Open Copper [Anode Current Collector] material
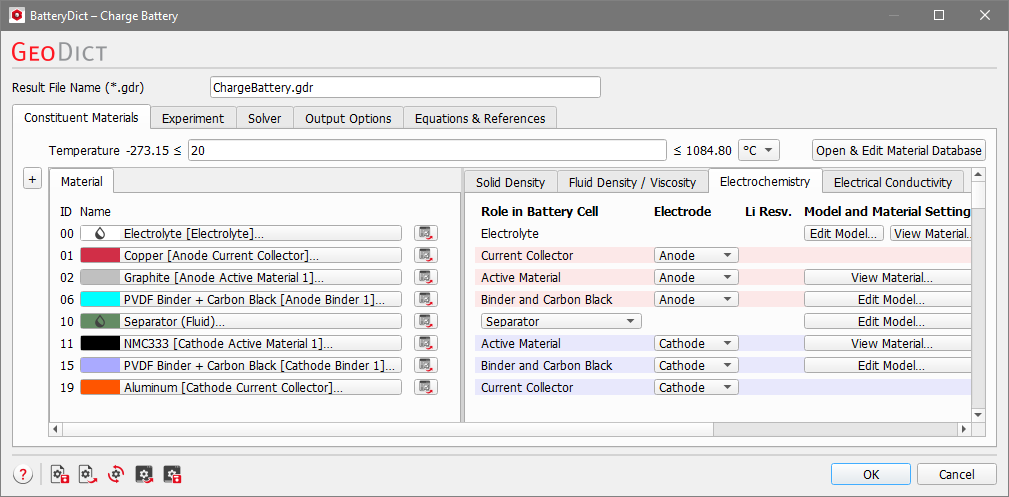1009x497 pixels. [241, 256]
